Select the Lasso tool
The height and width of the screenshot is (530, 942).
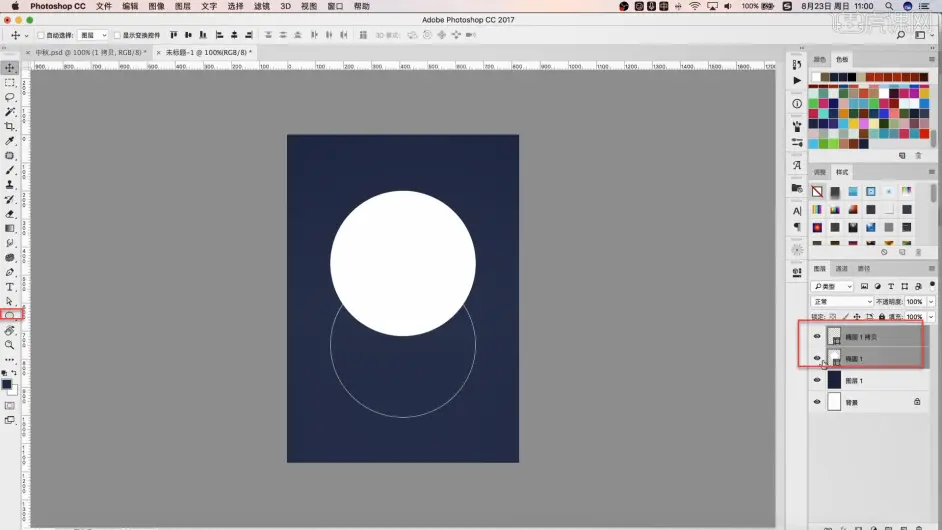tap(10, 97)
